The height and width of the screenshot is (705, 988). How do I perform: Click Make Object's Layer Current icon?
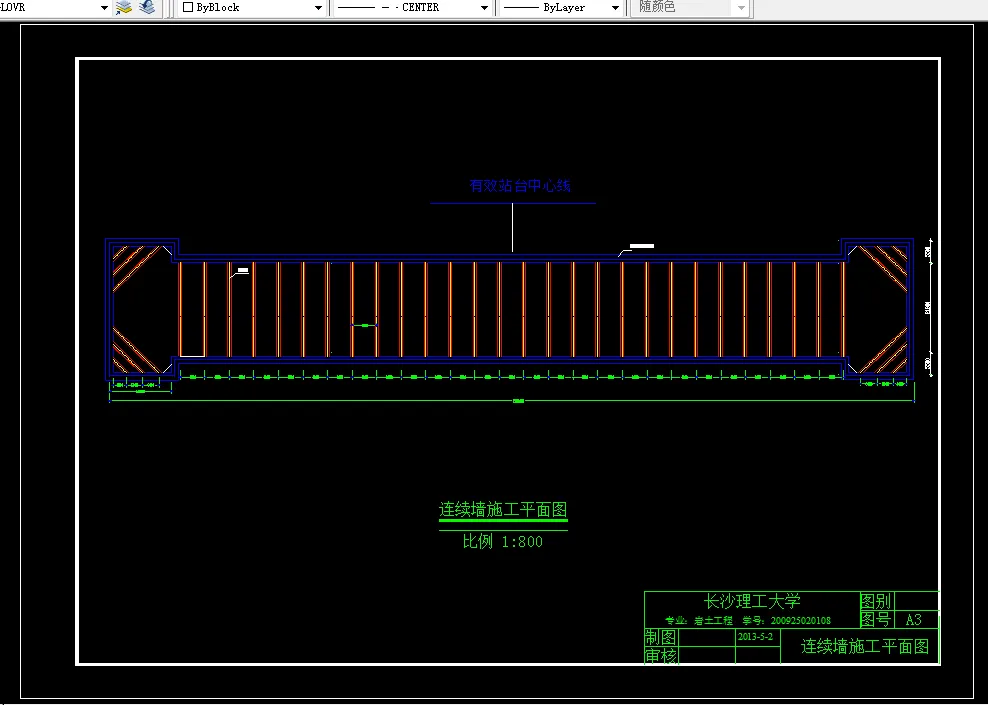(124, 8)
